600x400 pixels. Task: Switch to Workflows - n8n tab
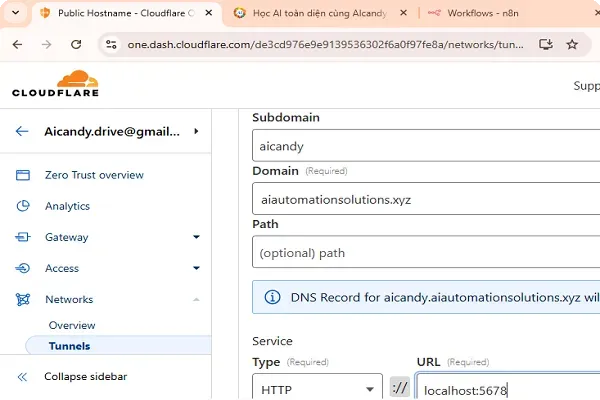(483, 13)
